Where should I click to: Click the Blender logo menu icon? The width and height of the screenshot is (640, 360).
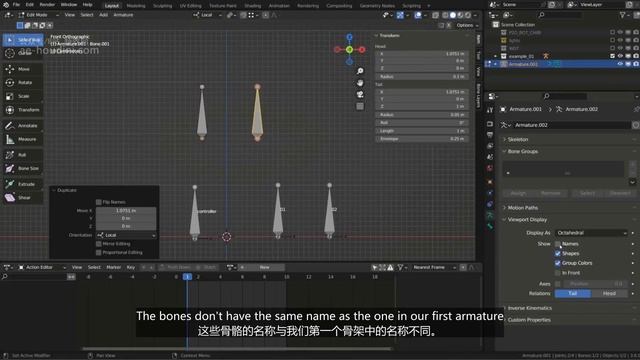click(6, 5)
